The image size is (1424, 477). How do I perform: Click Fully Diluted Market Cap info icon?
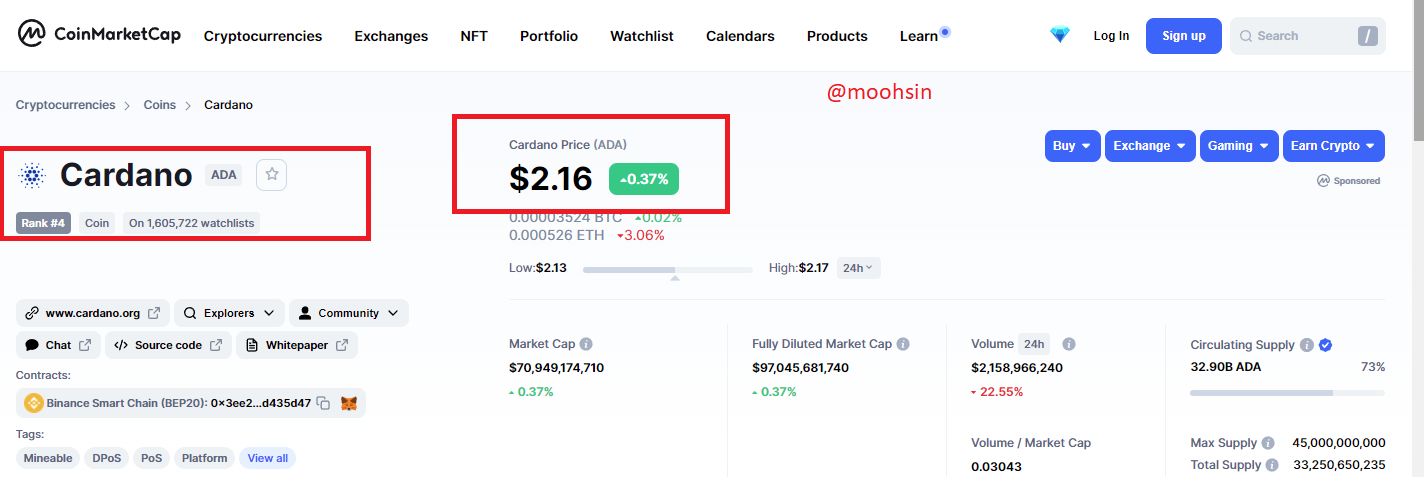click(x=903, y=344)
